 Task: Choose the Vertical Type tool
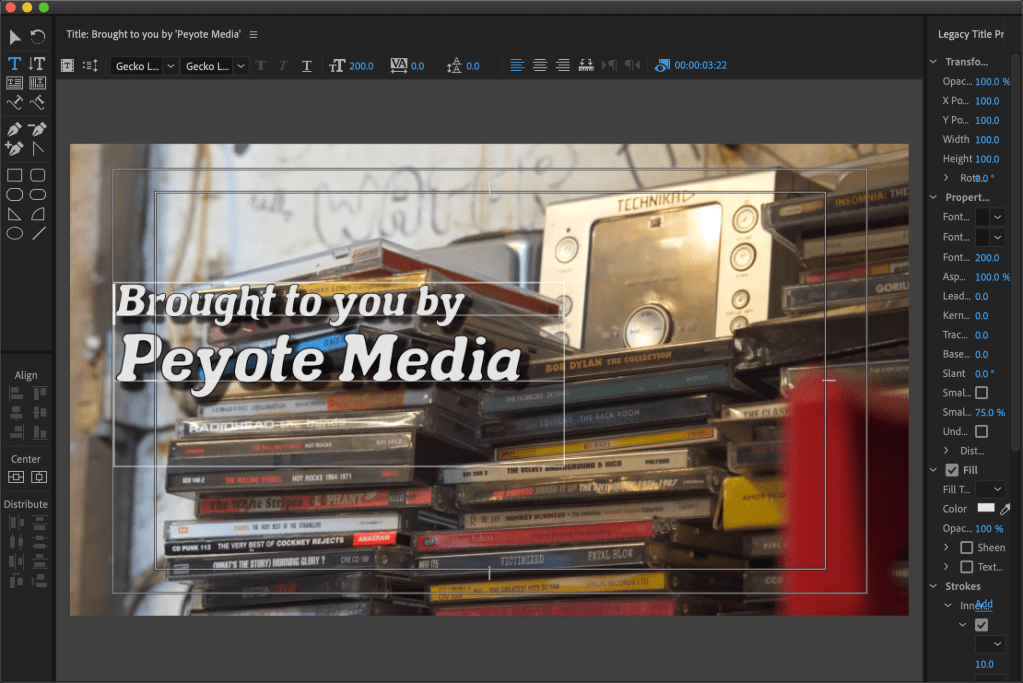point(38,63)
